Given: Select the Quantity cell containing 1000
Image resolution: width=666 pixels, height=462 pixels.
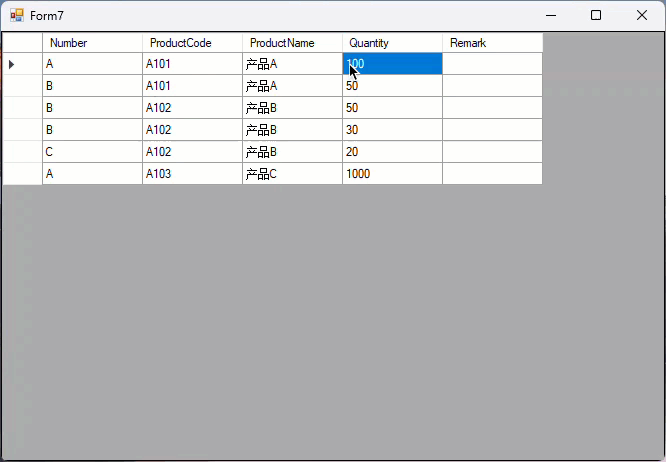Looking at the screenshot, I should [x=392, y=174].
